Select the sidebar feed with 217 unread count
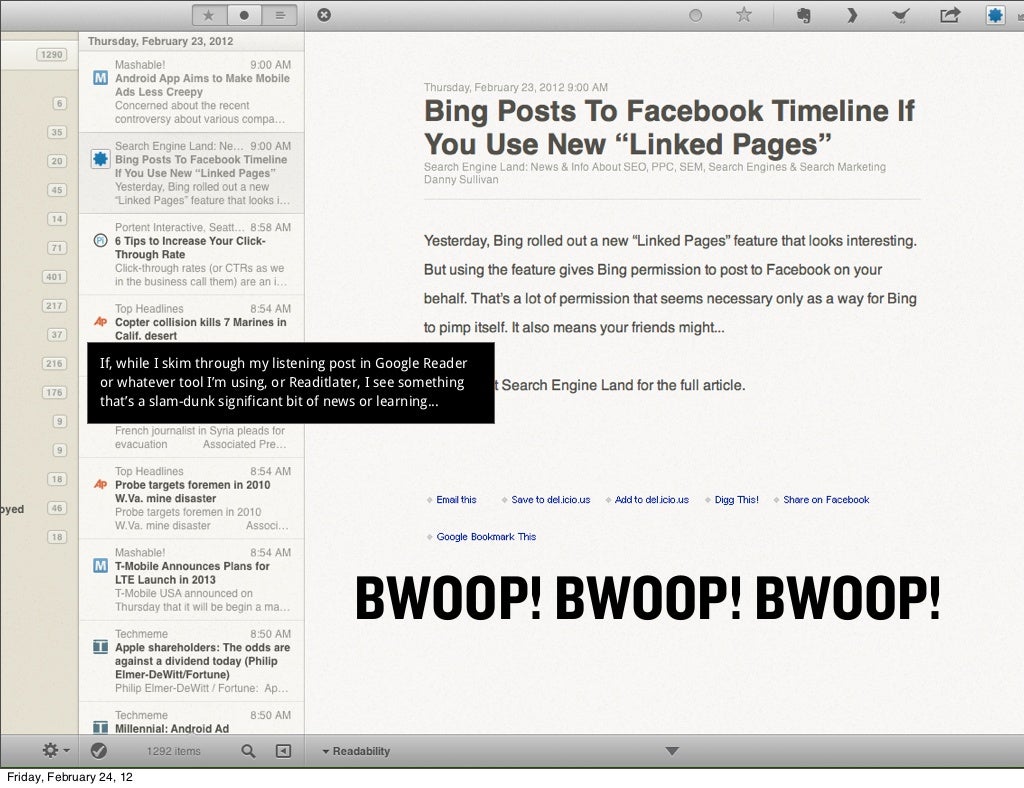 tap(54, 306)
